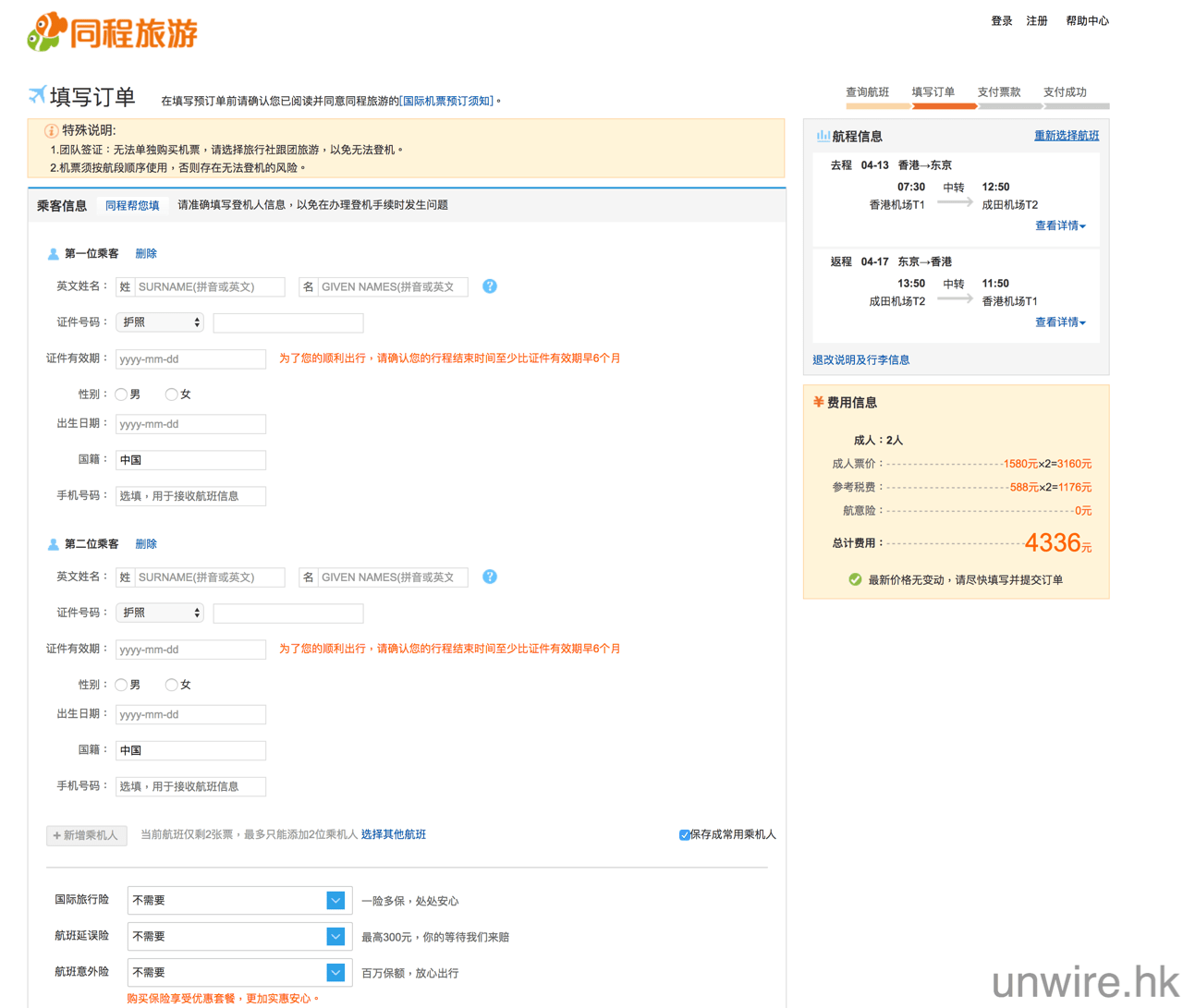This screenshot has width=1183, height=1008.
Task: Click the airplane icon beside 填写订单
Action: 37,94
